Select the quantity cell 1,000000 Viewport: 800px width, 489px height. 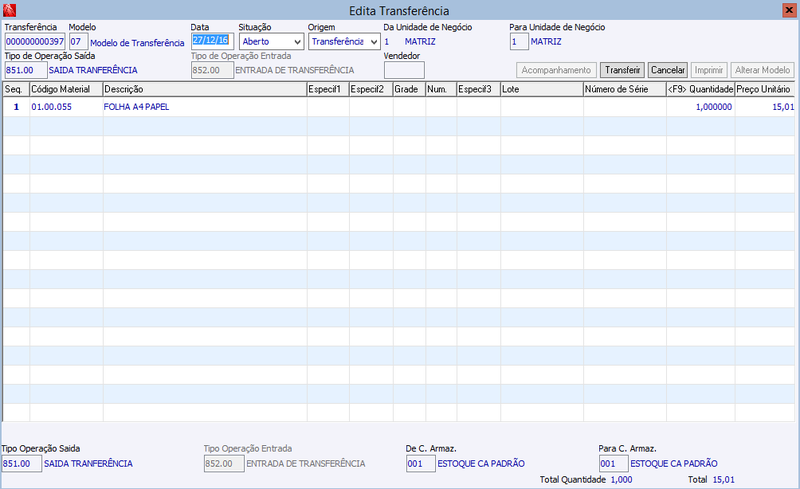click(x=701, y=107)
